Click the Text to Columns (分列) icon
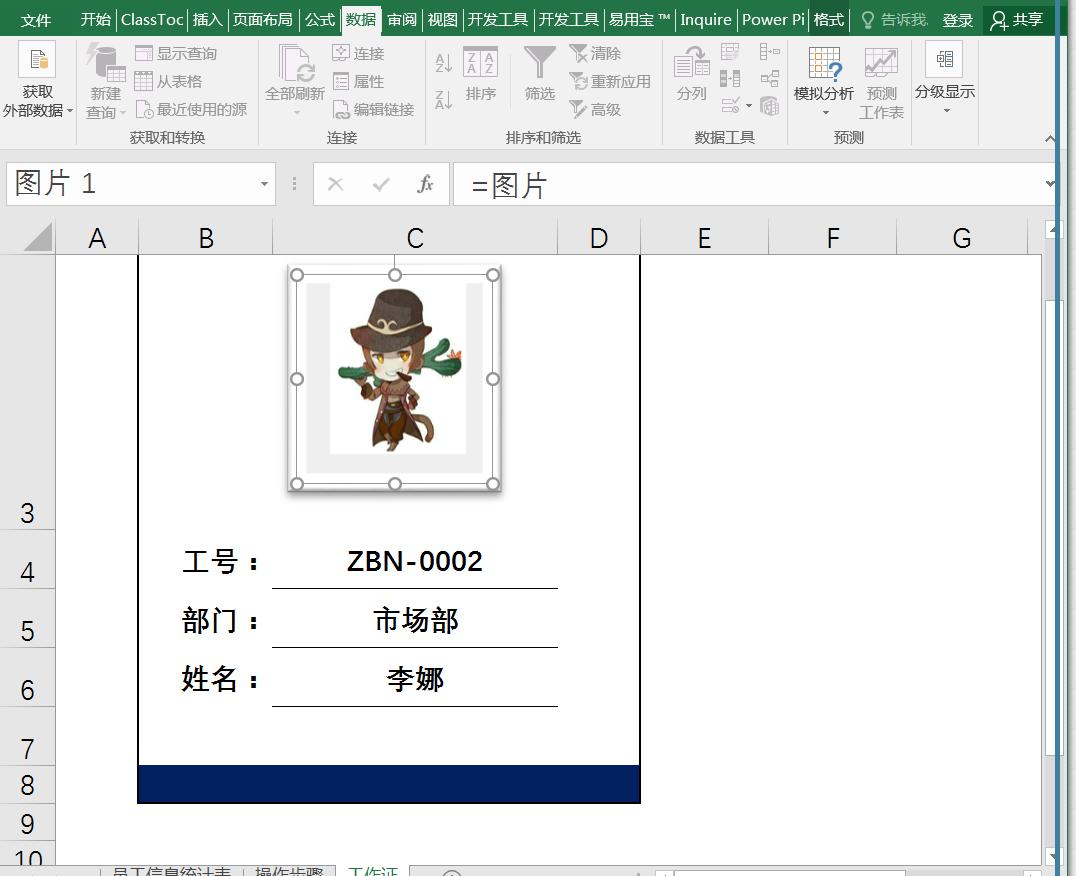1076x876 pixels. click(x=691, y=75)
